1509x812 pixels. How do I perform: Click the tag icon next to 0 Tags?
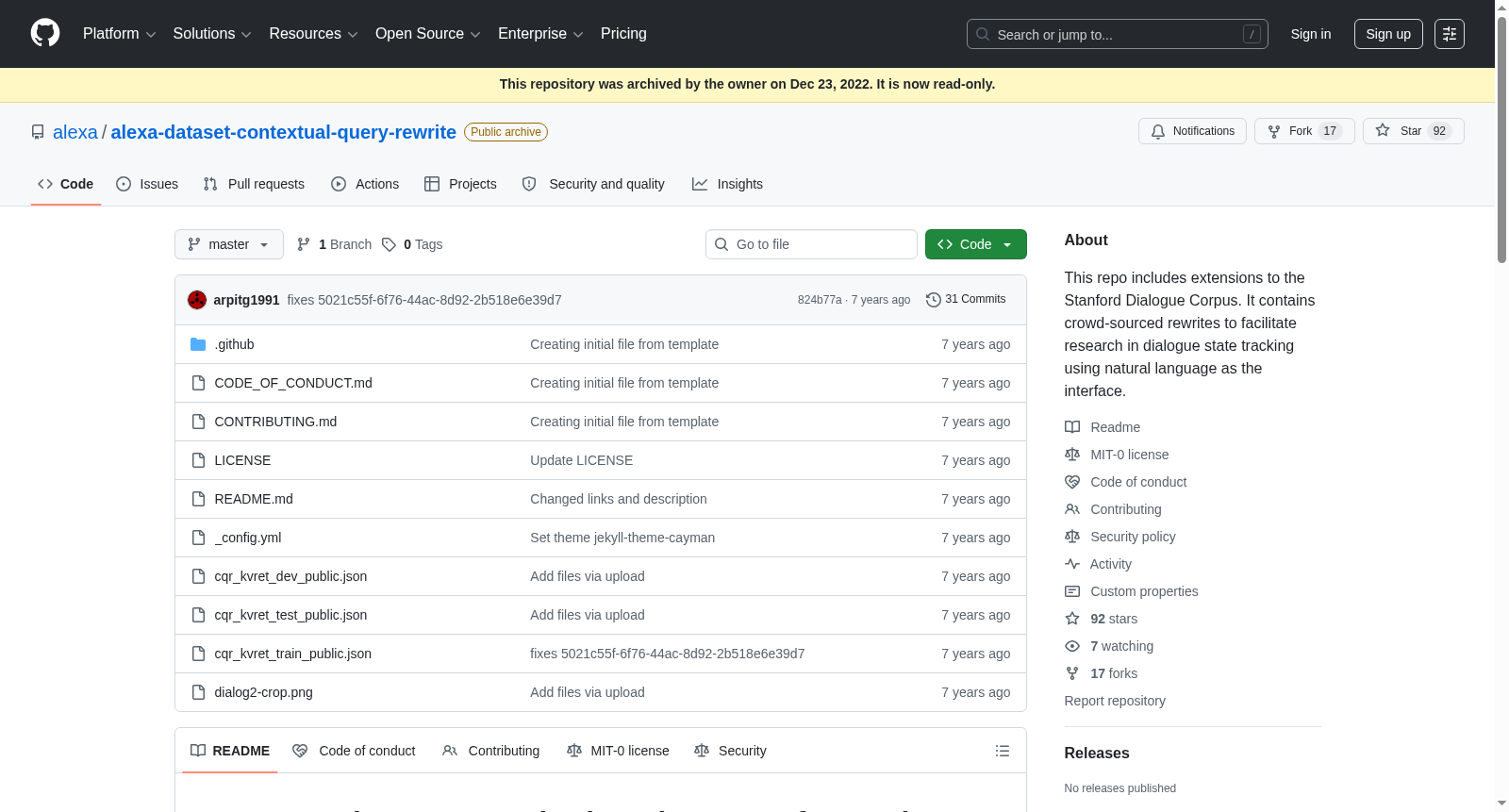coord(389,244)
